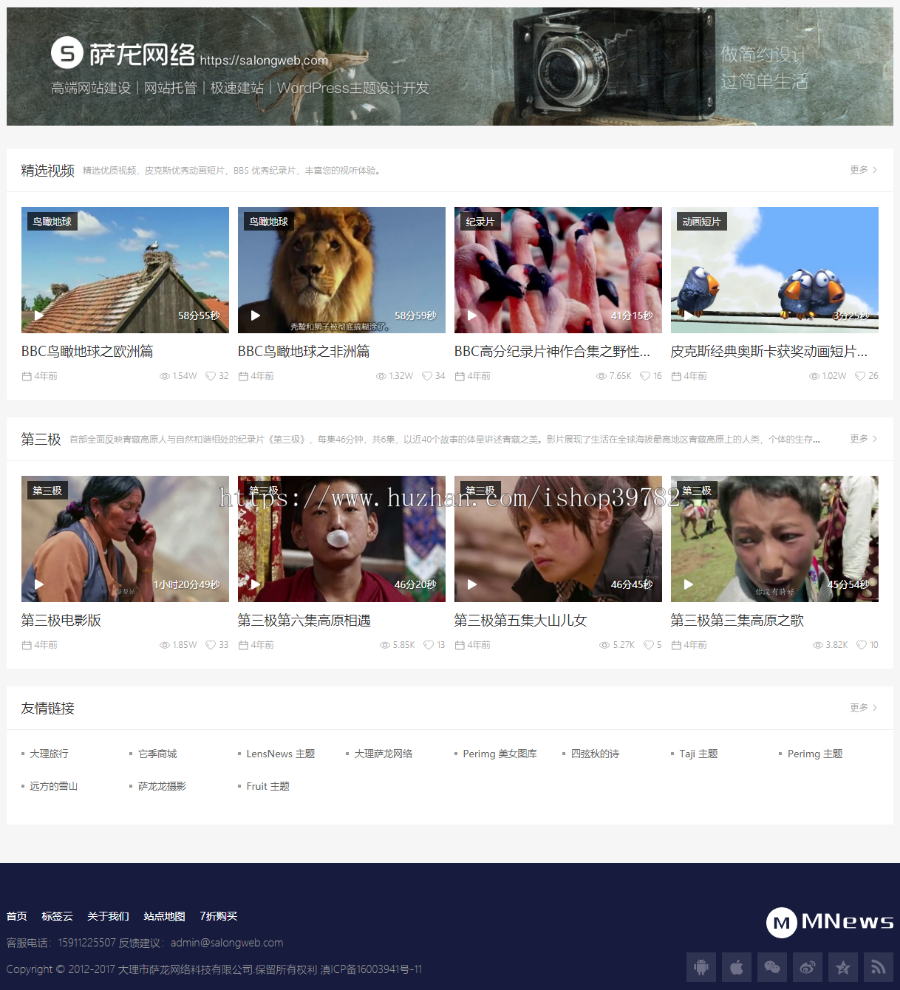The image size is (900, 990).
Task: Click the 动画短片 tag on the birds video
Action: (x=702, y=222)
